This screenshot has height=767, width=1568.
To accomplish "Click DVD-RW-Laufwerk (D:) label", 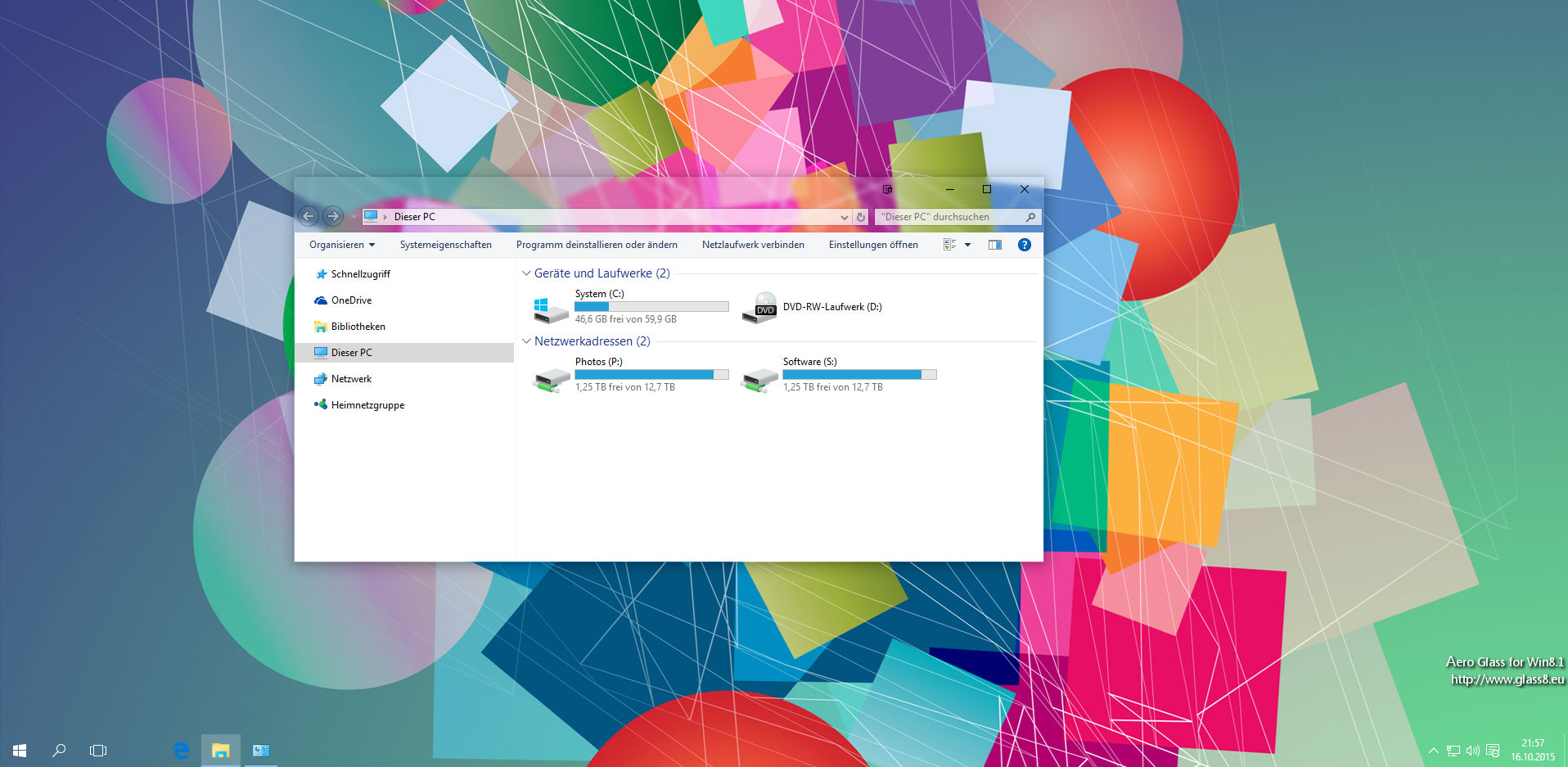I will 832,307.
